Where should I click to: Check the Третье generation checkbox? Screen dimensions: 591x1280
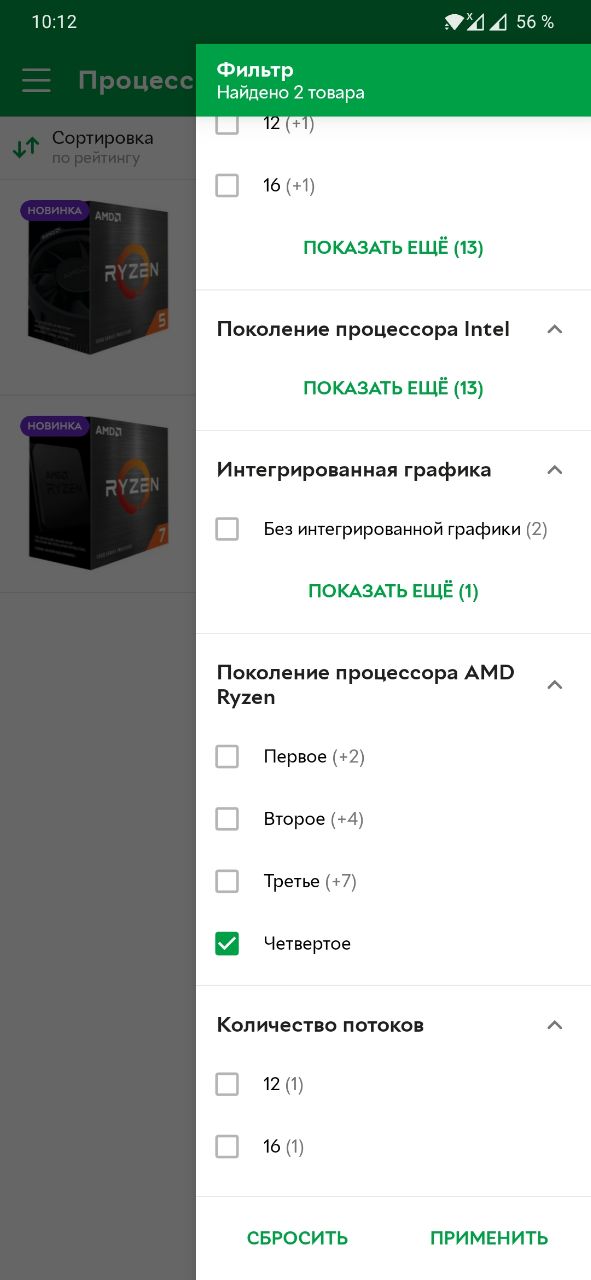point(227,881)
